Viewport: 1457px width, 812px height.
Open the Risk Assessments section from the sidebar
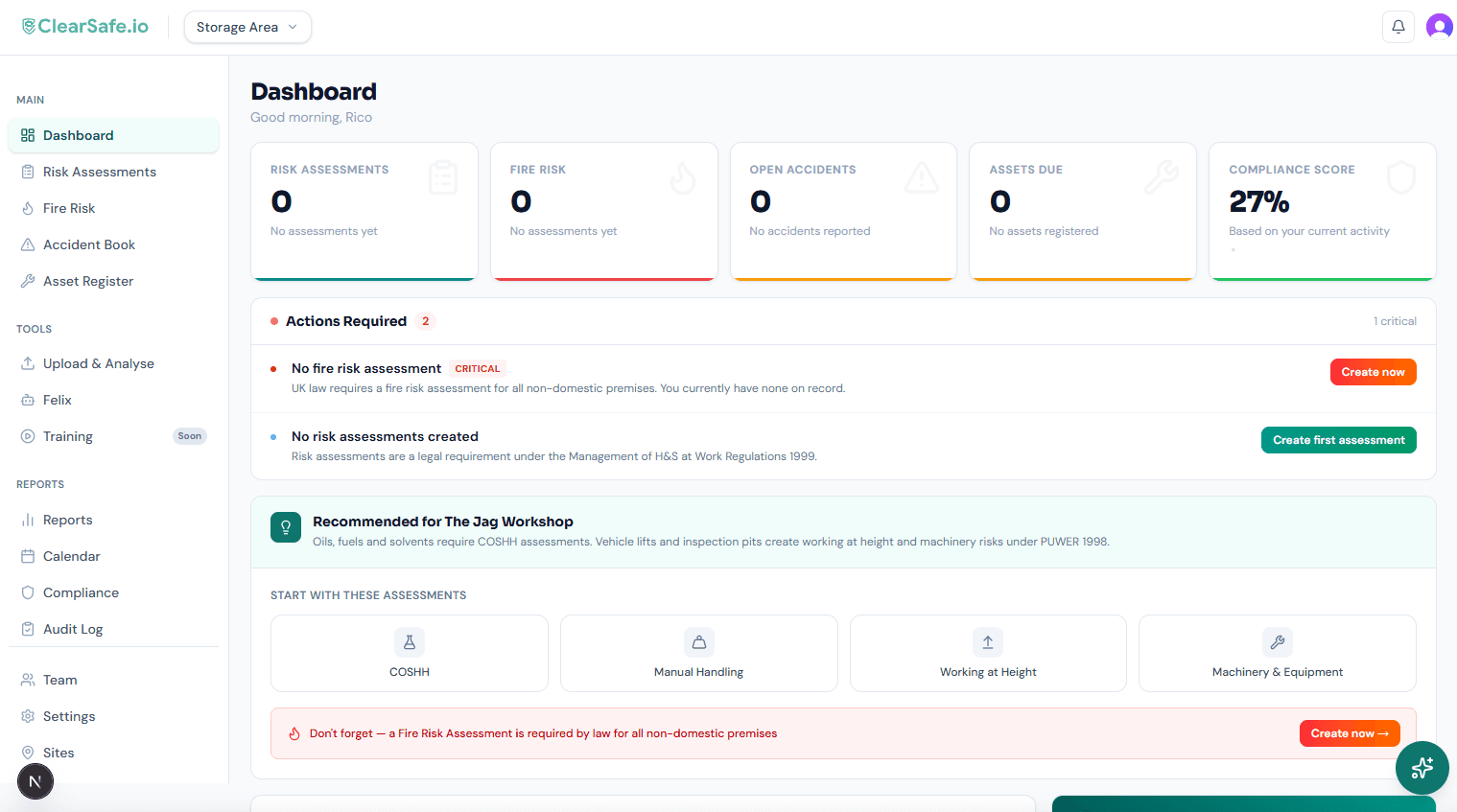coord(99,172)
